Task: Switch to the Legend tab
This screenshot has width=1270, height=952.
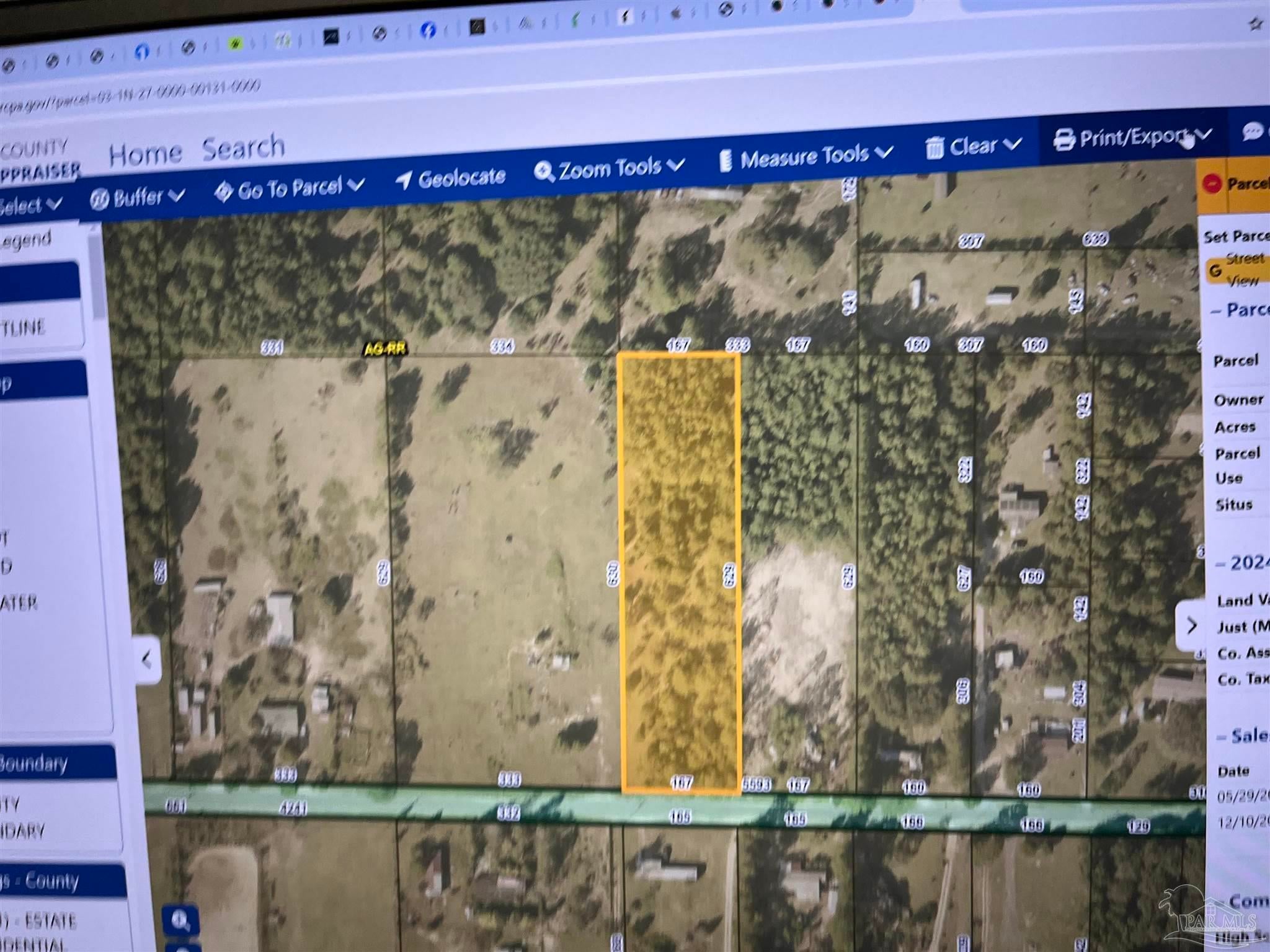Action: (x=25, y=240)
